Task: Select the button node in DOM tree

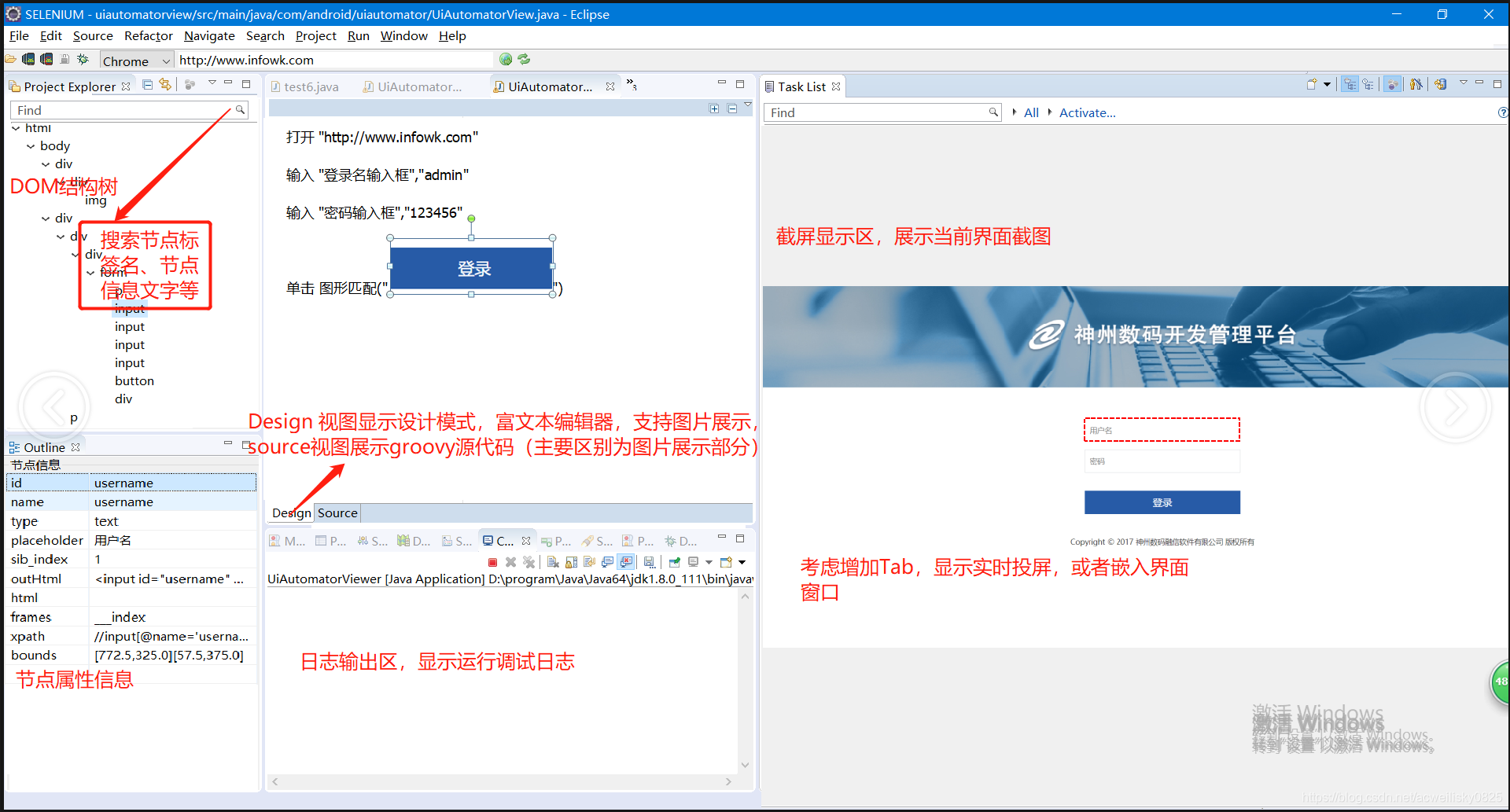Action: pos(134,381)
